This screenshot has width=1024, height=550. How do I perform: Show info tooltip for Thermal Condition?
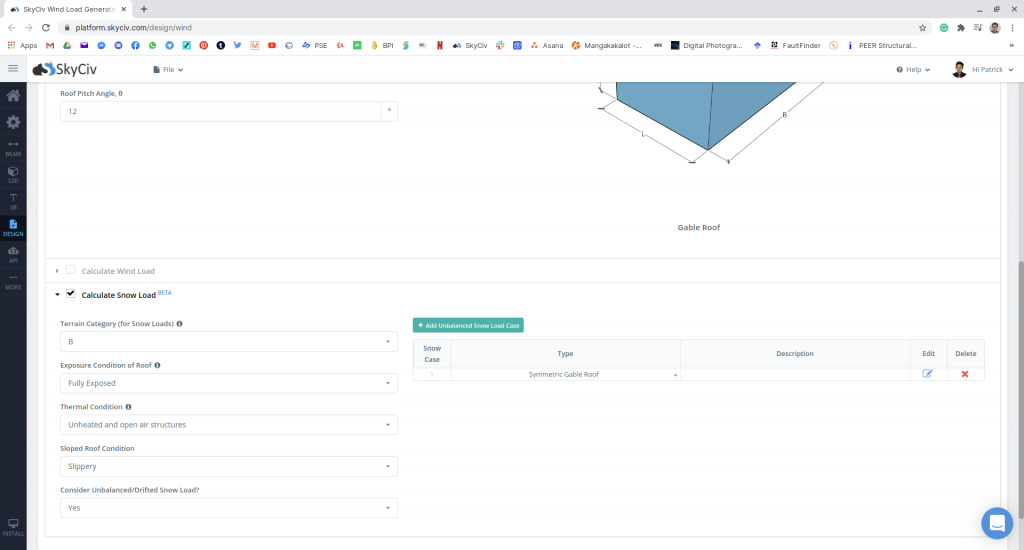click(x=129, y=407)
